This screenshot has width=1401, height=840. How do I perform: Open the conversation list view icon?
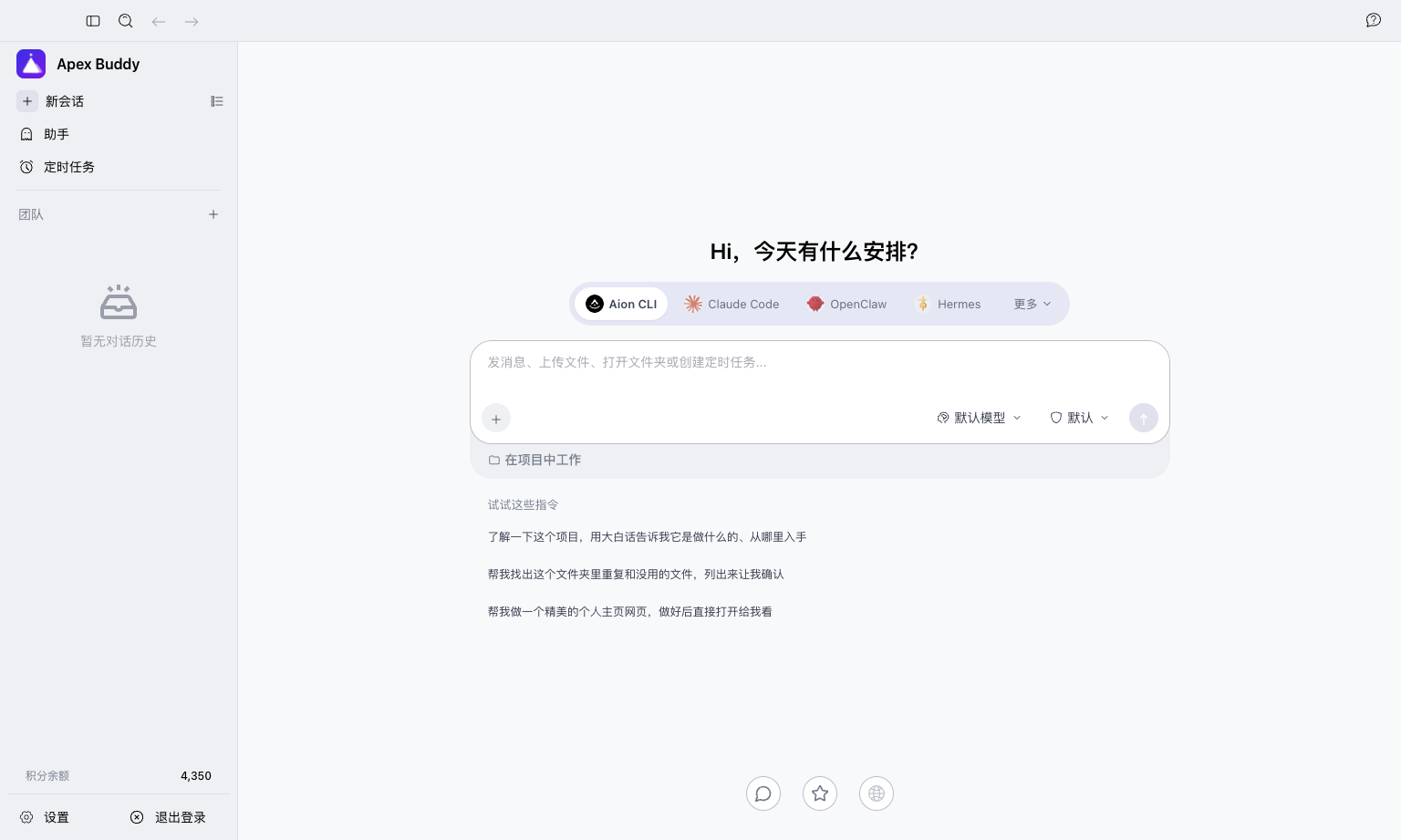pyautogui.click(x=217, y=101)
